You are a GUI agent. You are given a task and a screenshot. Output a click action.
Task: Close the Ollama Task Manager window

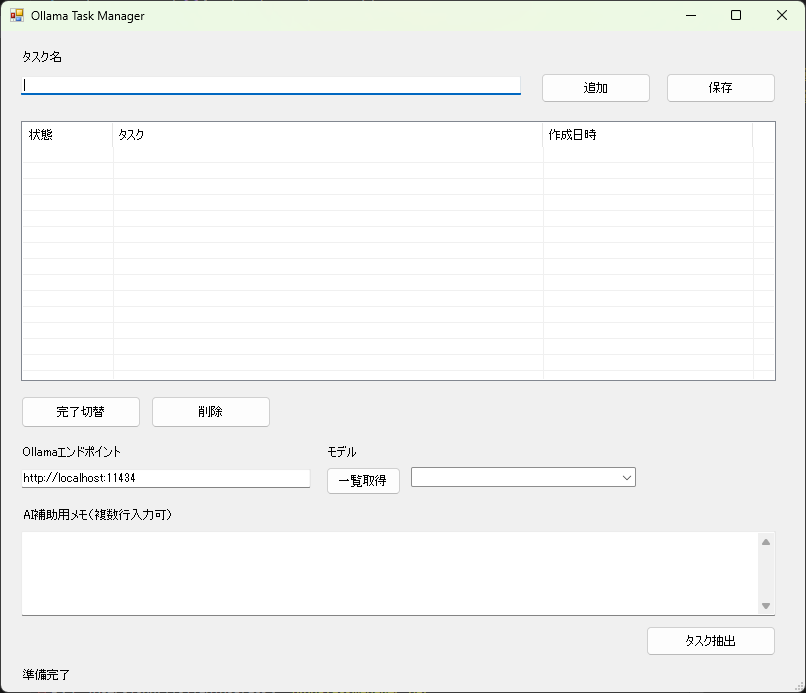tap(782, 16)
